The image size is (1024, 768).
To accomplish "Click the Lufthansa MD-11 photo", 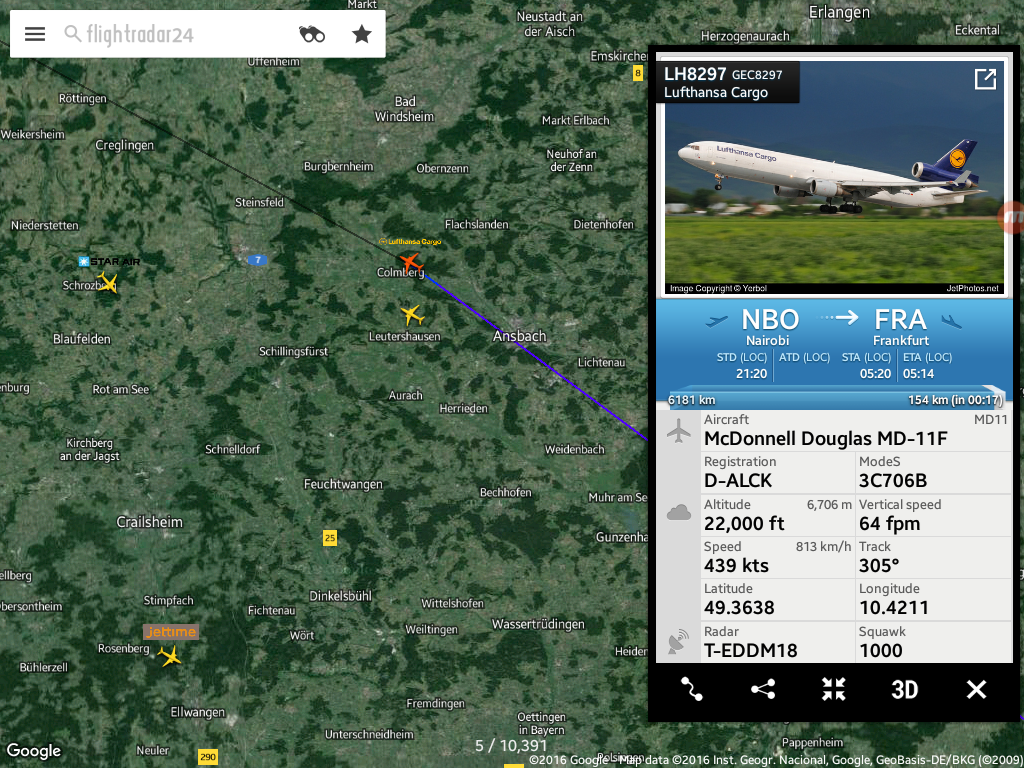I will pyautogui.click(x=834, y=178).
